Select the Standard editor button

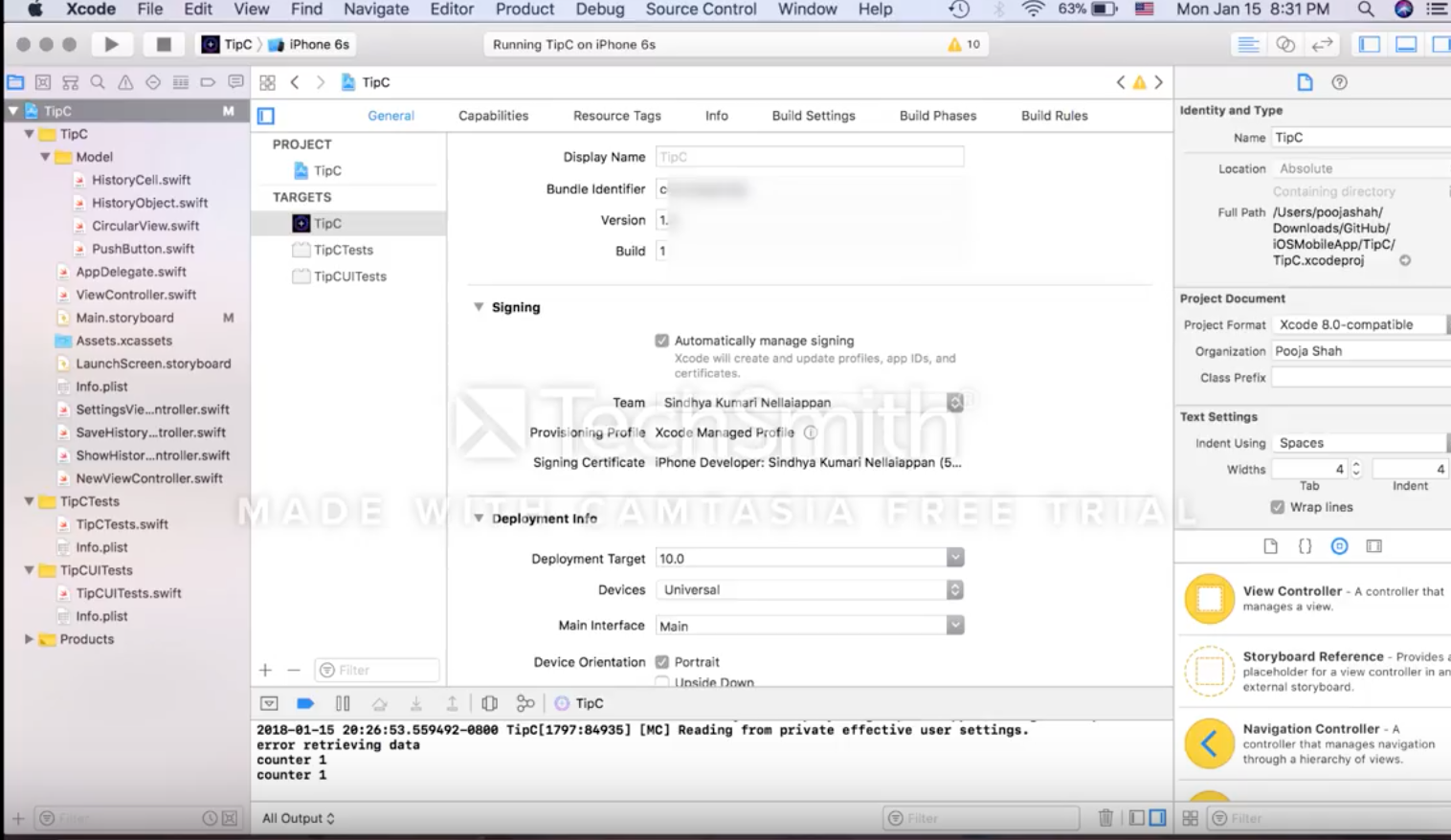(x=1248, y=44)
